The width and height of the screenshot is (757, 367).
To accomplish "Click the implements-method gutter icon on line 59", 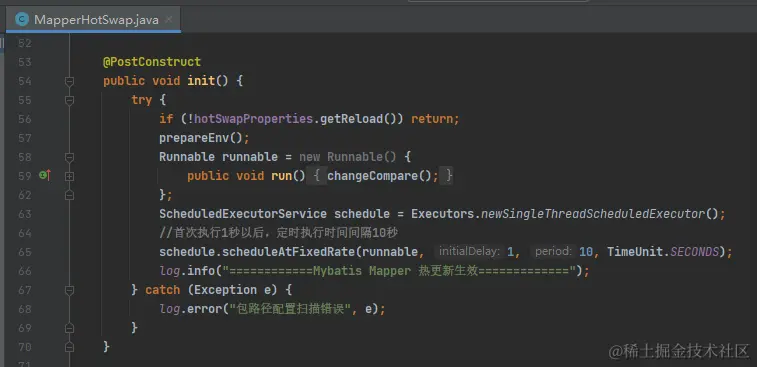I will tap(45, 176).
